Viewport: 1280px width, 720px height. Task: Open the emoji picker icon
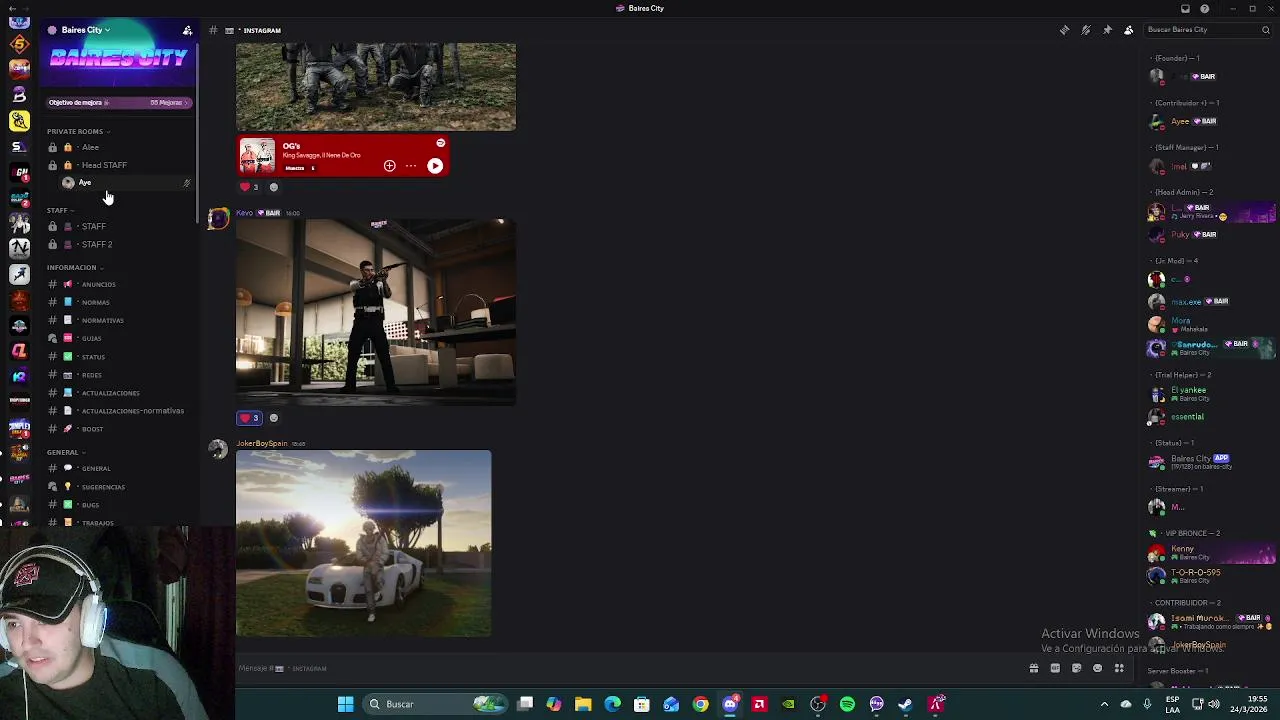[x=1097, y=668]
